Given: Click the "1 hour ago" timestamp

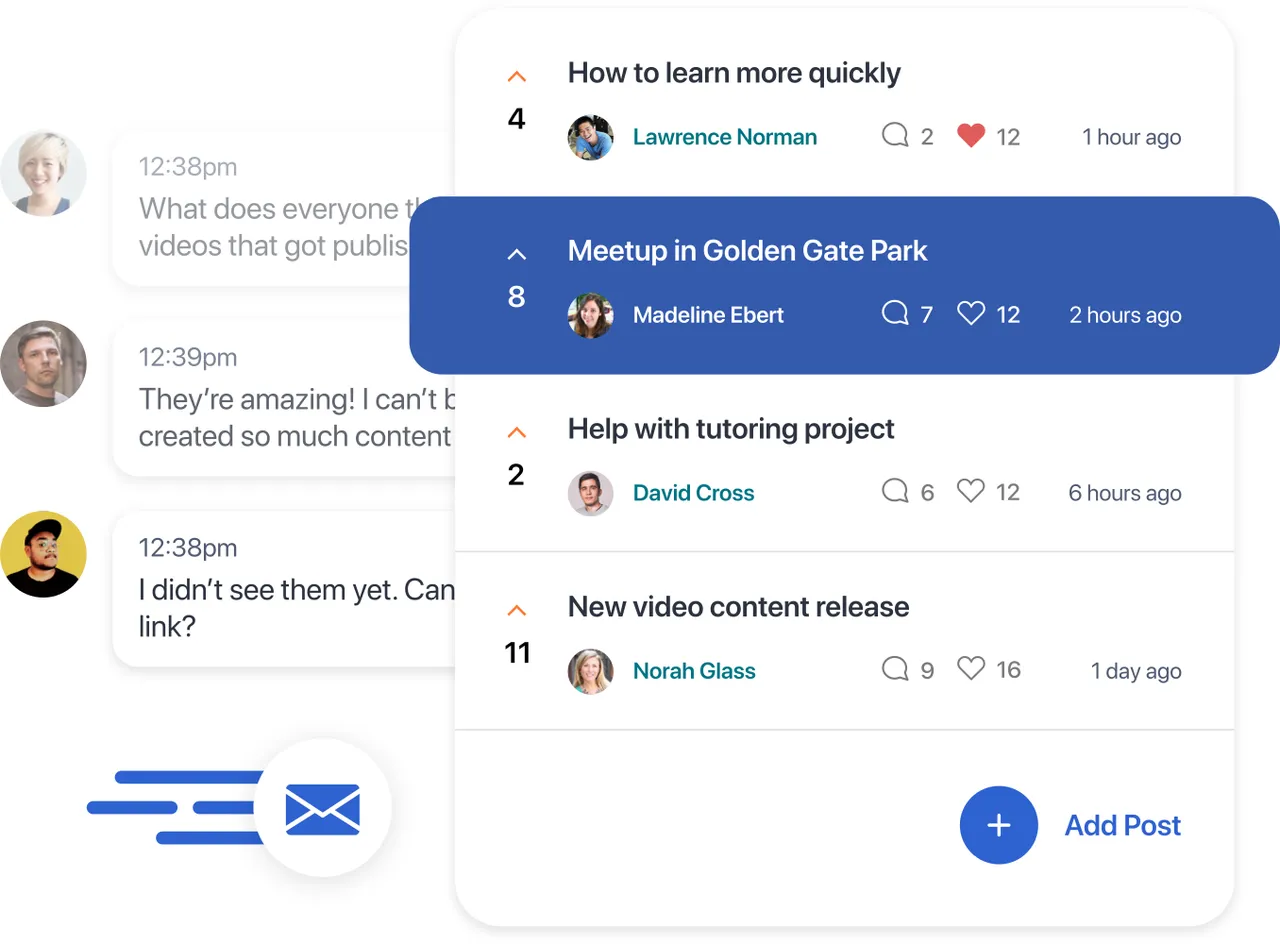Looking at the screenshot, I should click(1131, 137).
